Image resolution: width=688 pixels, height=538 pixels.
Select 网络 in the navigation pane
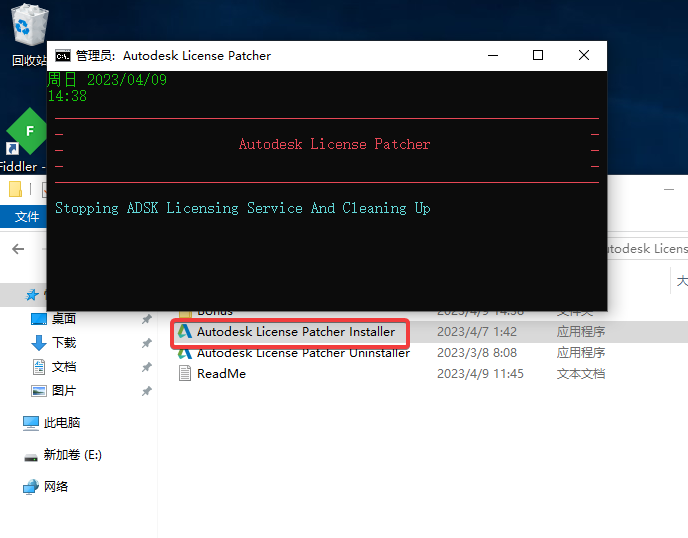coord(56,486)
